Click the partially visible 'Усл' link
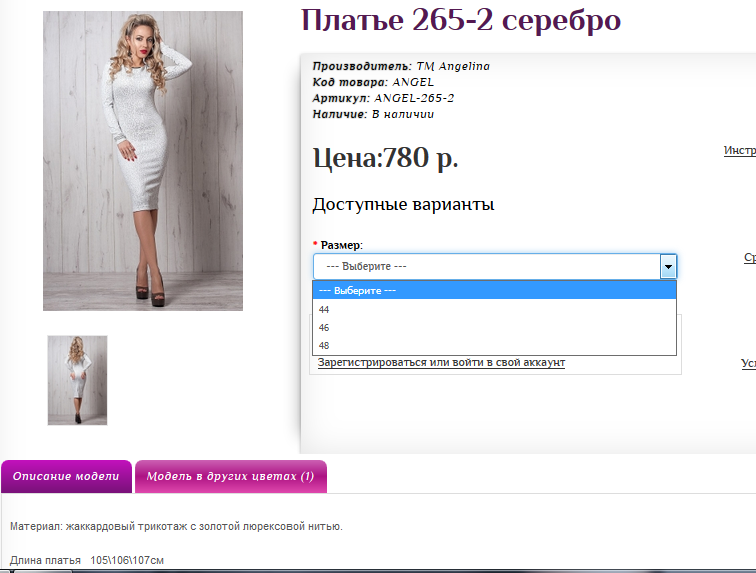This screenshot has height=573, width=756. pos(747,364)
